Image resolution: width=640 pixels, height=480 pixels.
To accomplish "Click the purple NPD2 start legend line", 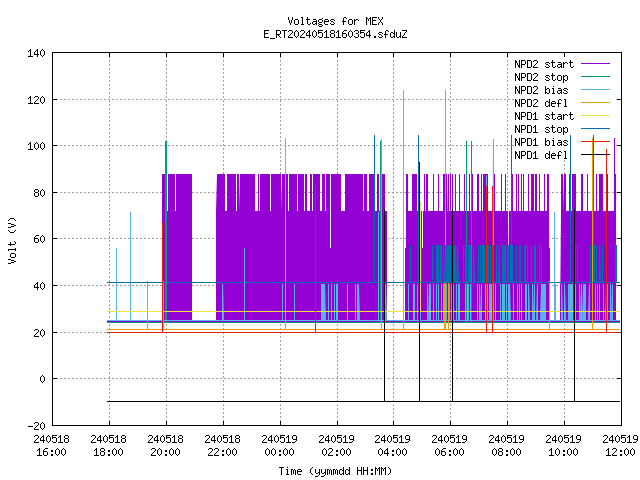I will click(x=595, y=64).
